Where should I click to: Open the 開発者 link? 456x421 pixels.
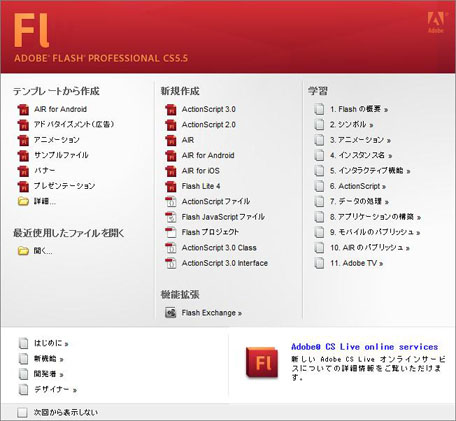(x=49, y=374)
